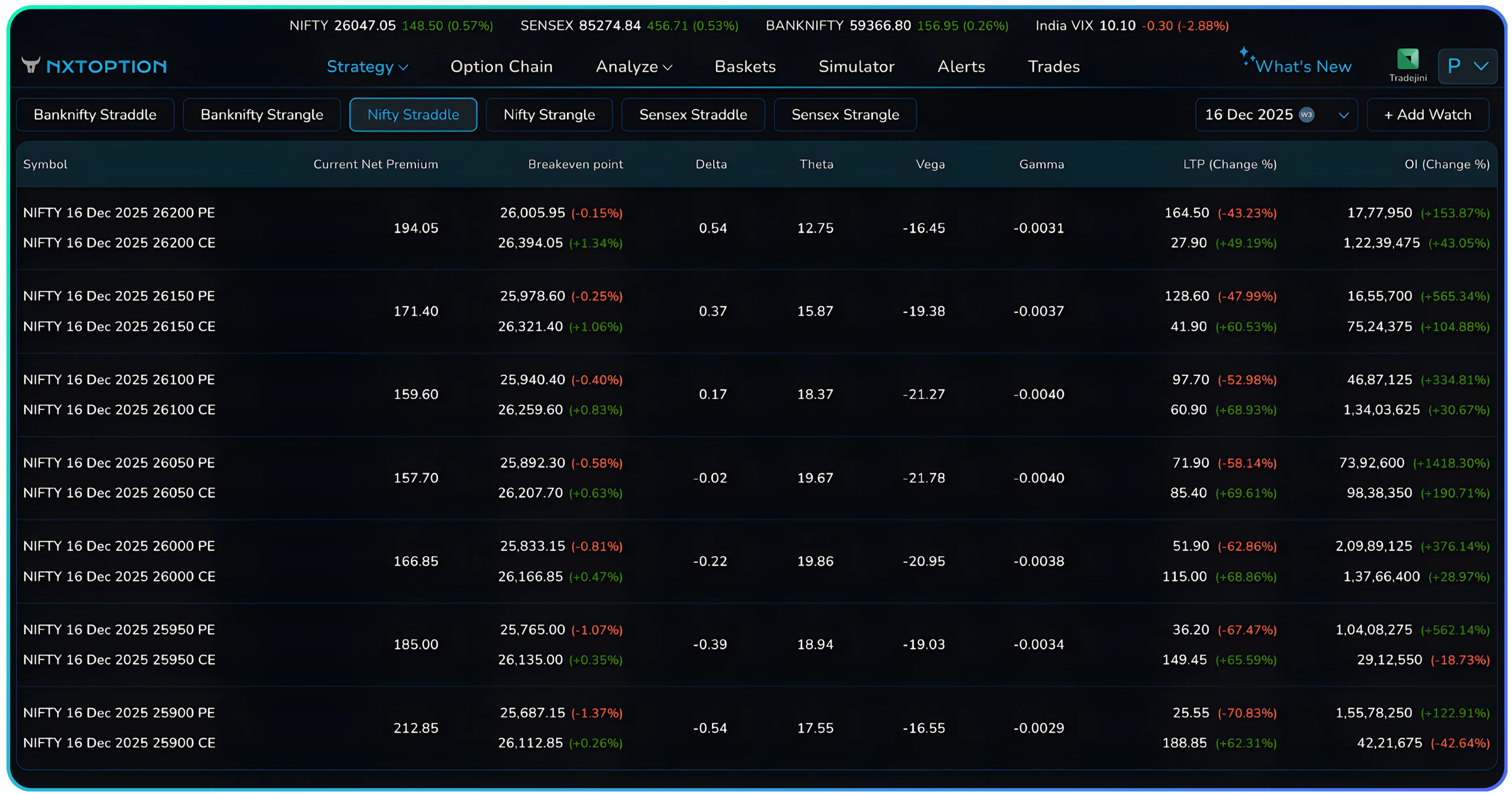Image resolution: width=1512 pixels, height=794 pixels.
Task: Navigate to Alerts
Action: pos(961,66)
